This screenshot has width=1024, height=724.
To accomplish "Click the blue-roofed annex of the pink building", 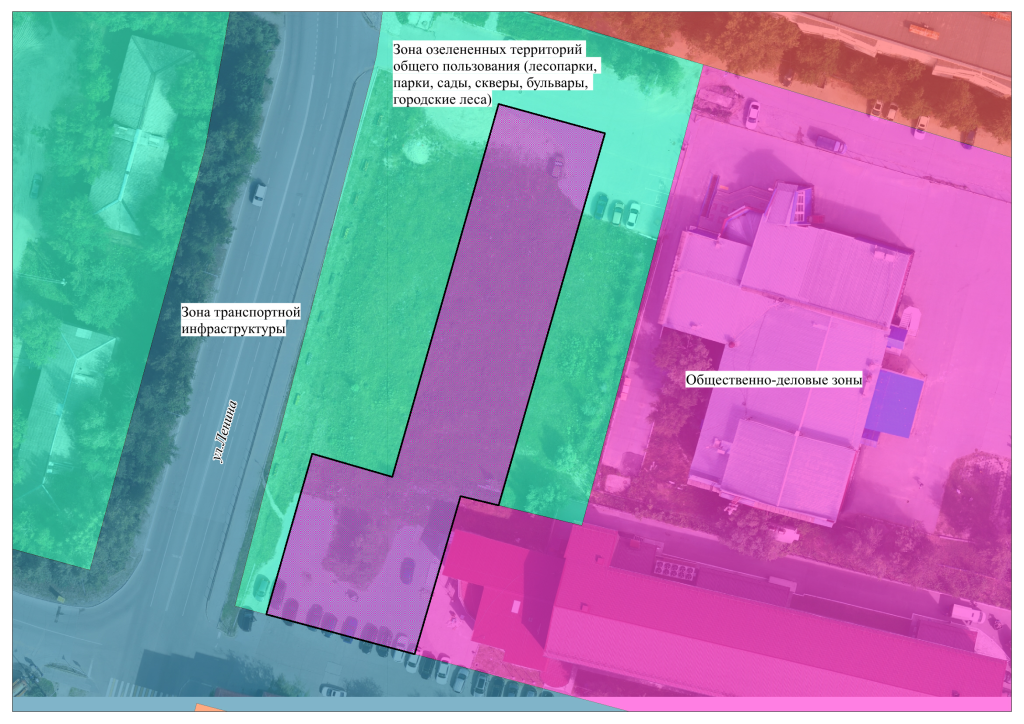I will tap(896, 404).
